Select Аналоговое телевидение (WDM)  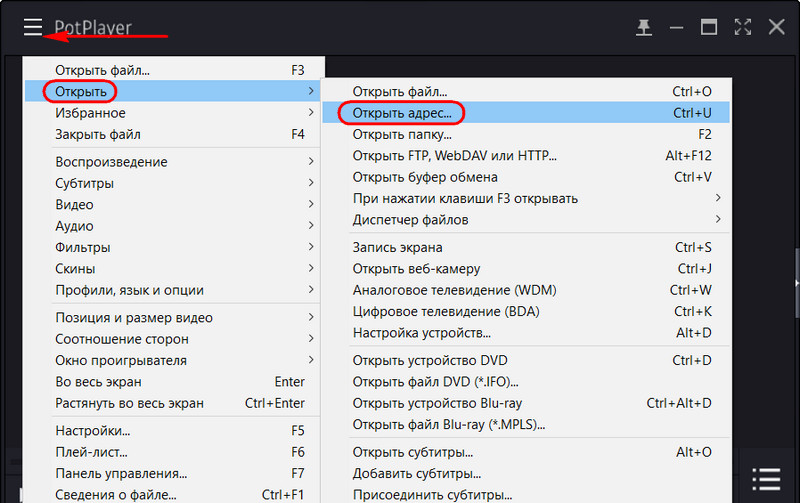point(526,290)
